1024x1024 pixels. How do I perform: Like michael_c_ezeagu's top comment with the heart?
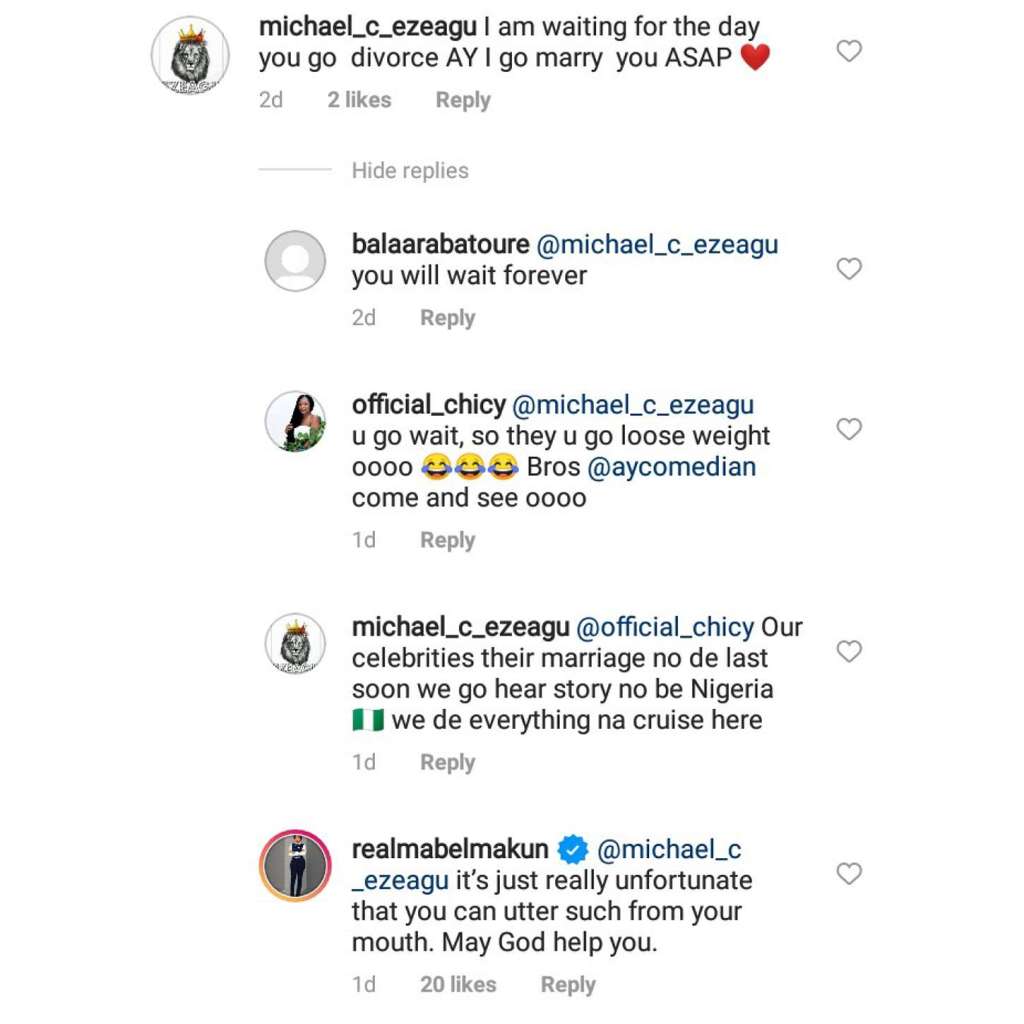tap(848, 51)
